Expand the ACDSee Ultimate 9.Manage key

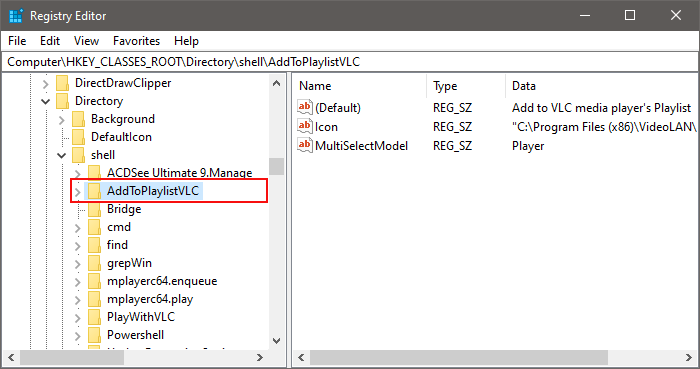coord(77,174)
